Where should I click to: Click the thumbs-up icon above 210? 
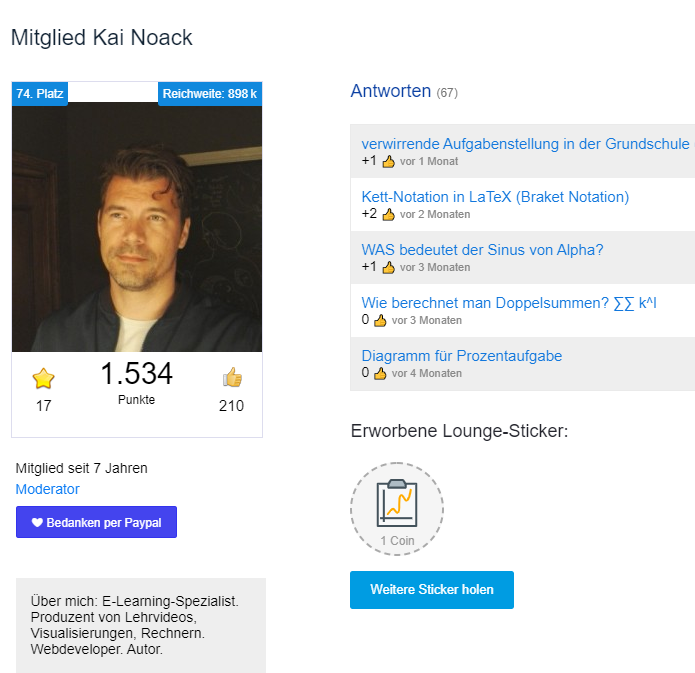232,377
